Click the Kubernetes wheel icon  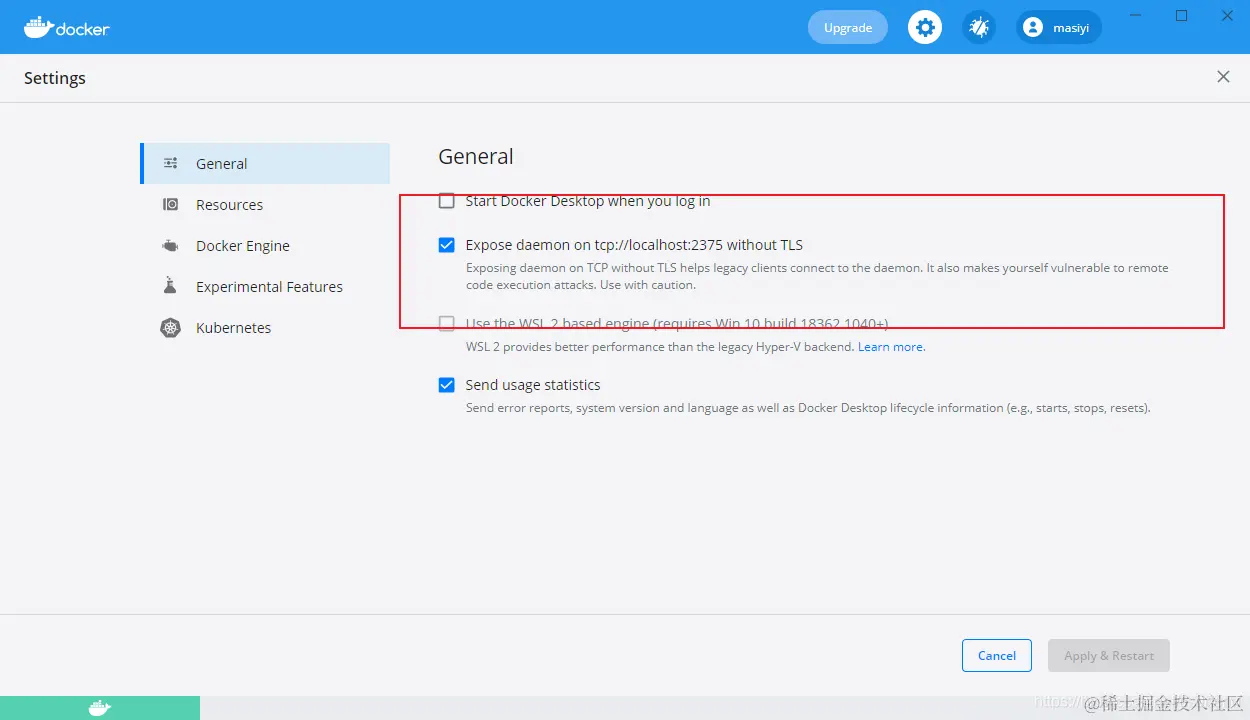point(171,328)
